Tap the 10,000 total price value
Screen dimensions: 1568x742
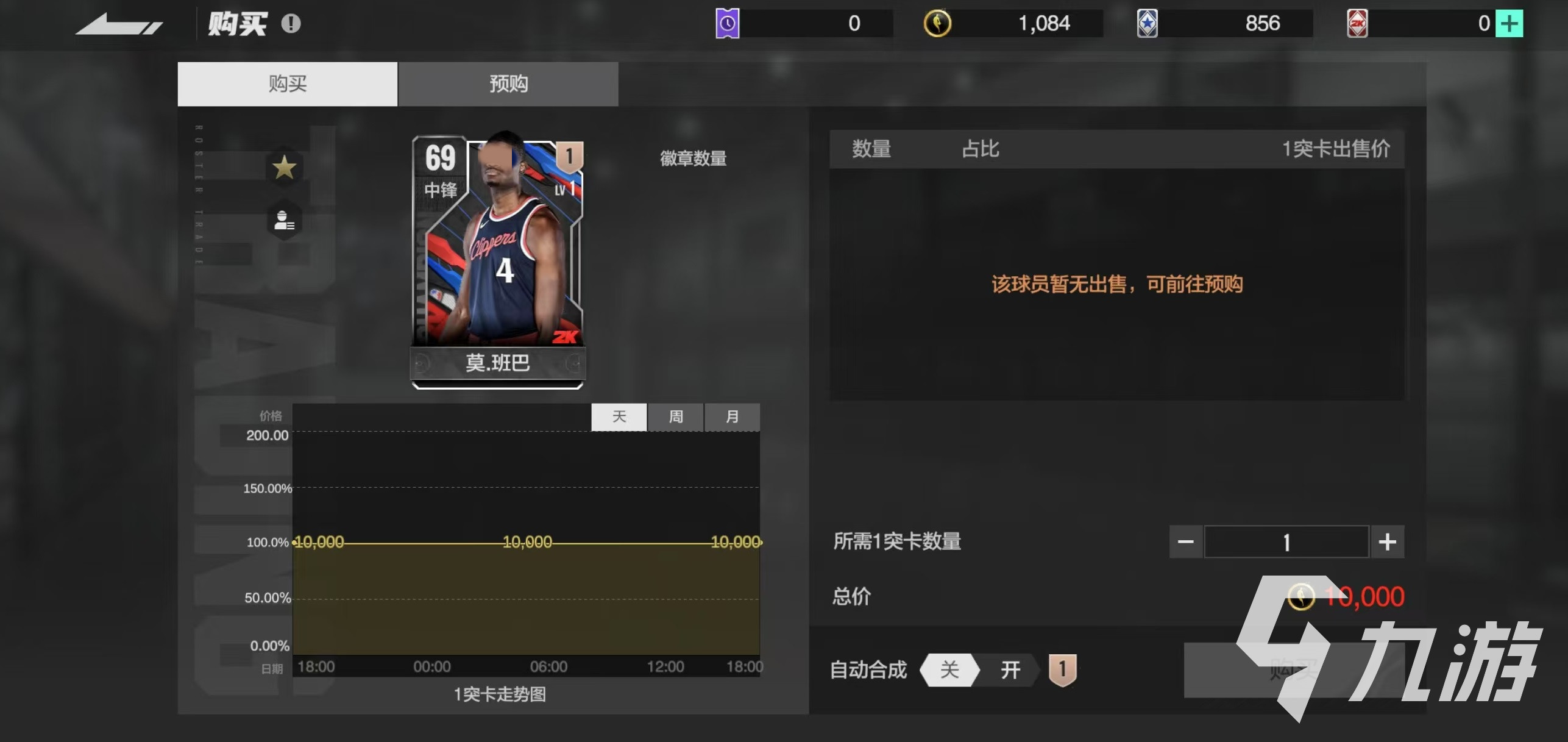click(x=1364, y=596)
